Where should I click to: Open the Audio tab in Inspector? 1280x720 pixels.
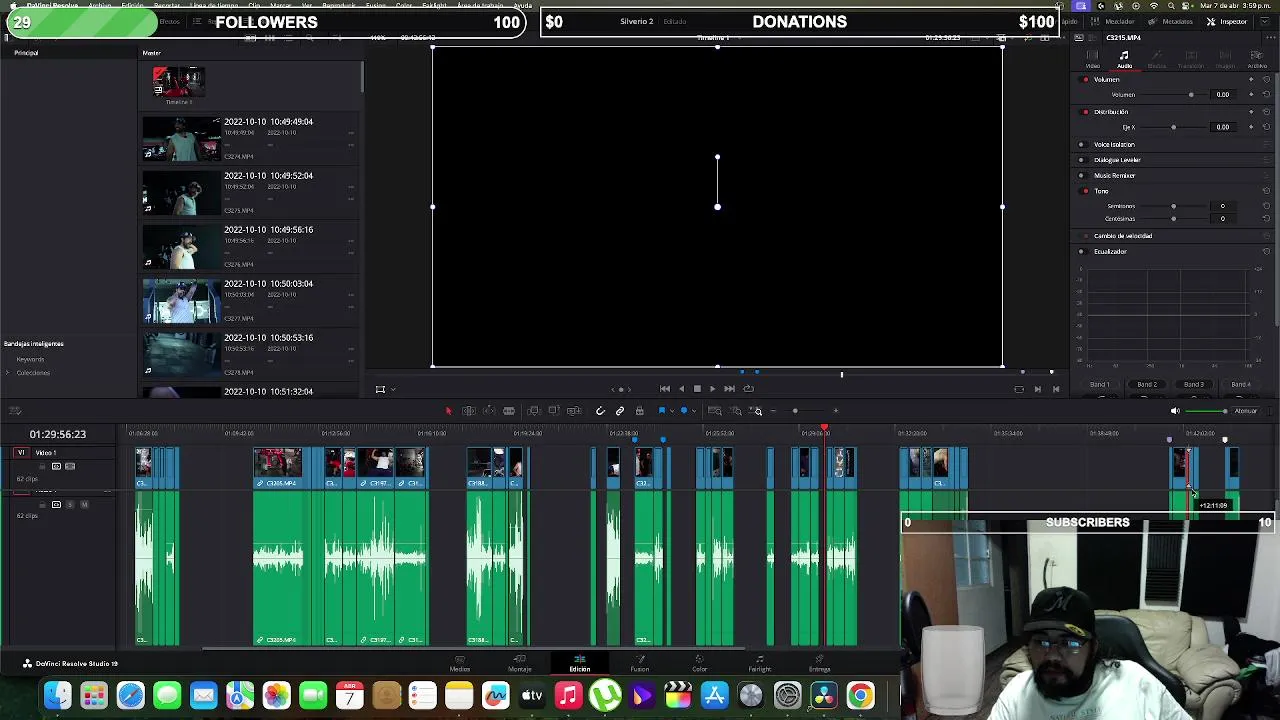[1124, 60]
